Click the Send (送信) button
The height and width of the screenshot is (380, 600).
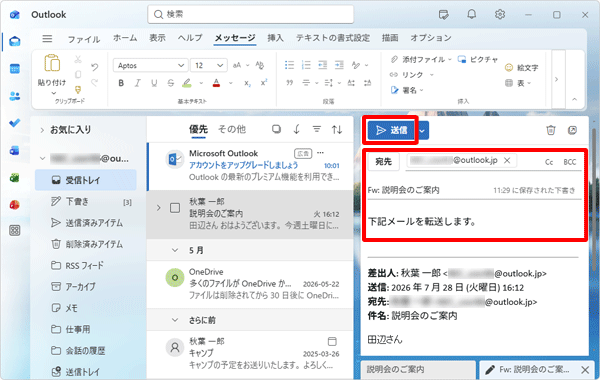391,130
